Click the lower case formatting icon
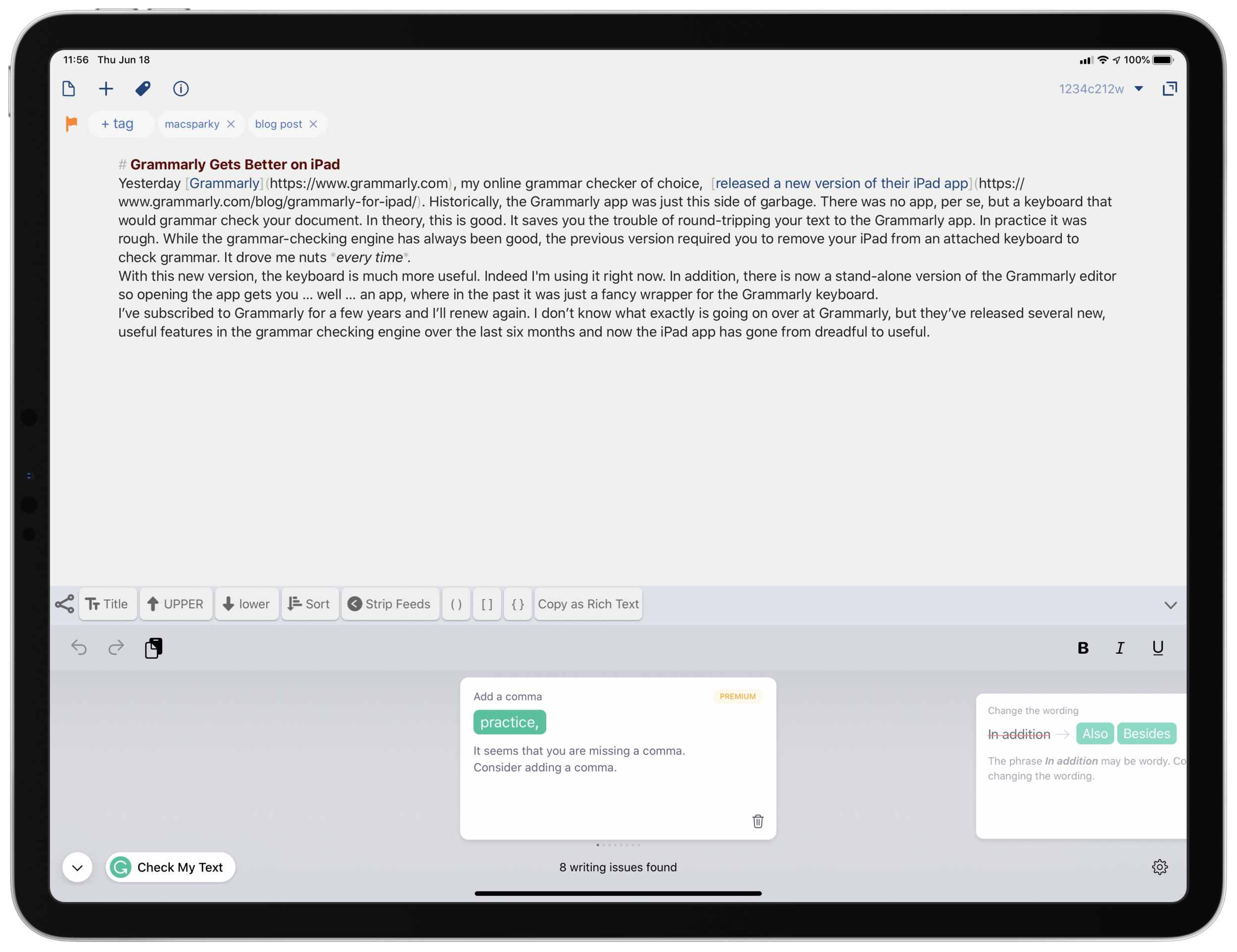The image size is (1237, 952). click(245, 604)
